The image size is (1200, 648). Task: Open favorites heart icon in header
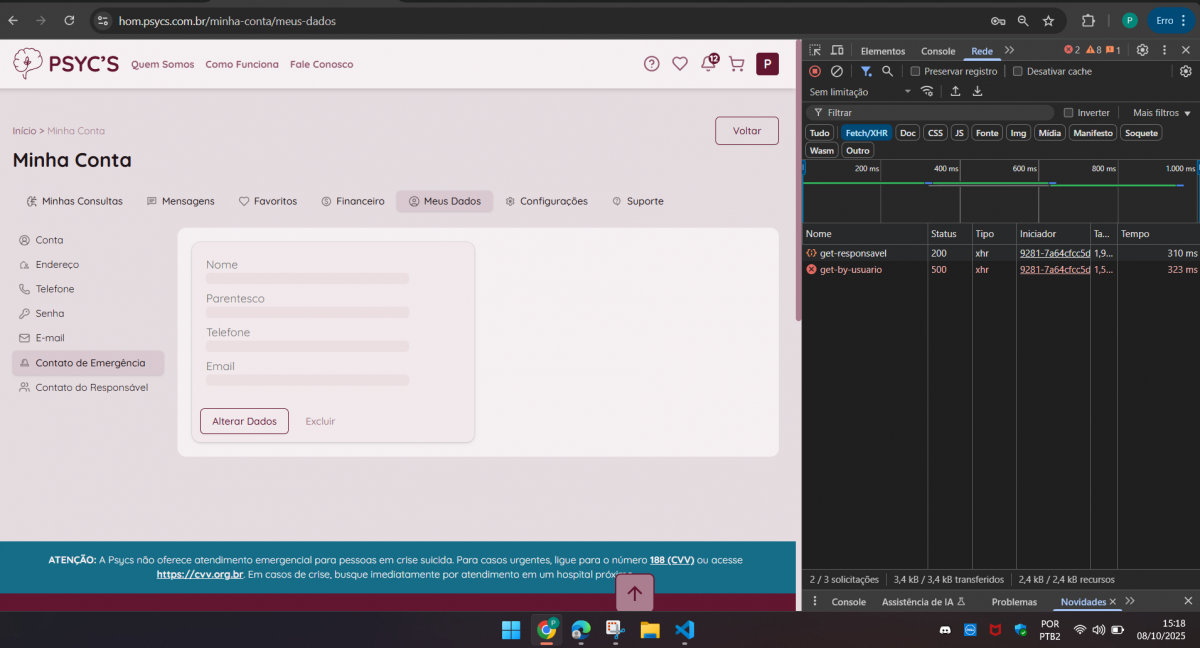pos(680,64)
